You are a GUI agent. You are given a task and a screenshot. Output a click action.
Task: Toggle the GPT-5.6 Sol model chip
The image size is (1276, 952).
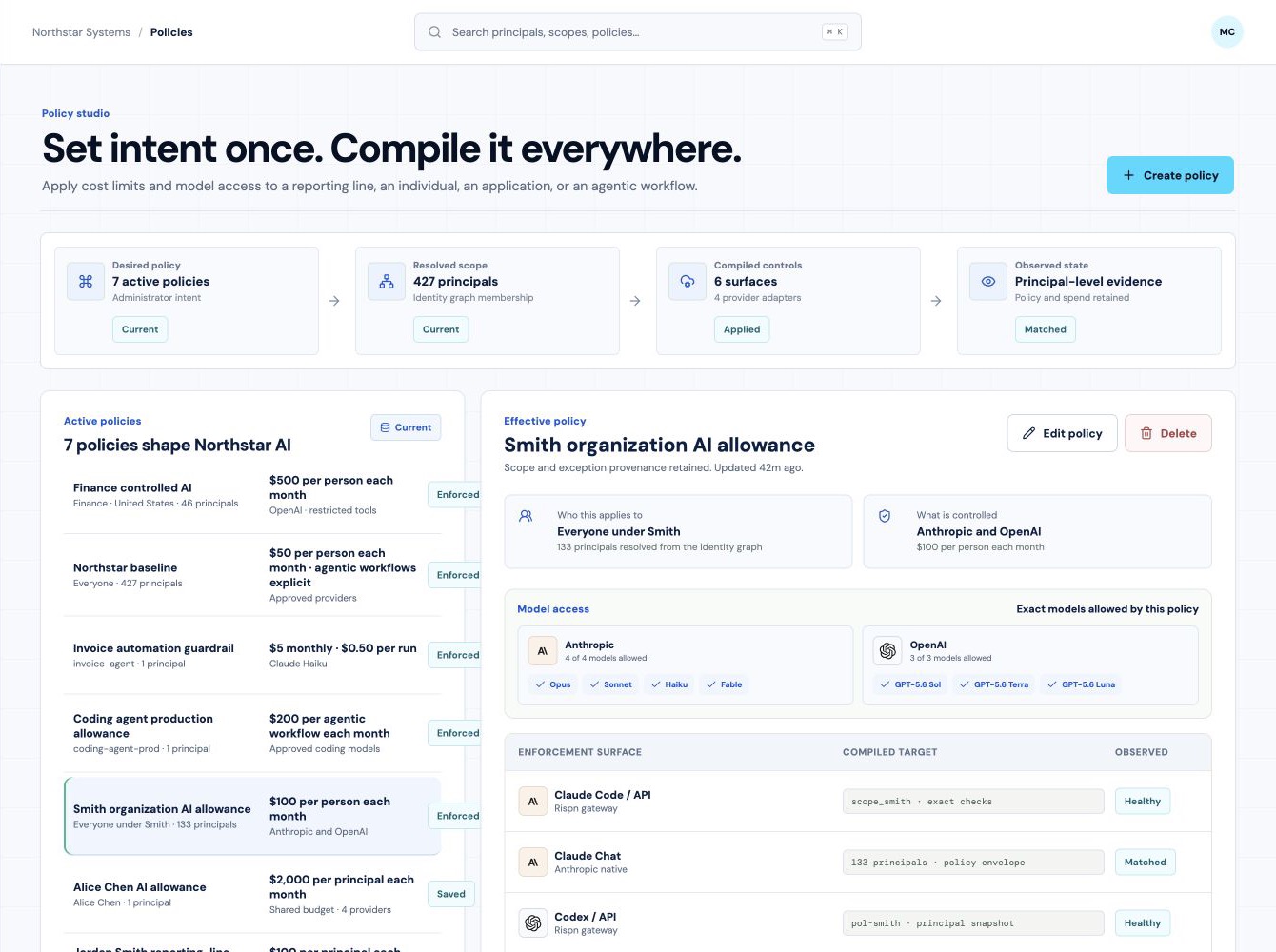coord(910,684)
